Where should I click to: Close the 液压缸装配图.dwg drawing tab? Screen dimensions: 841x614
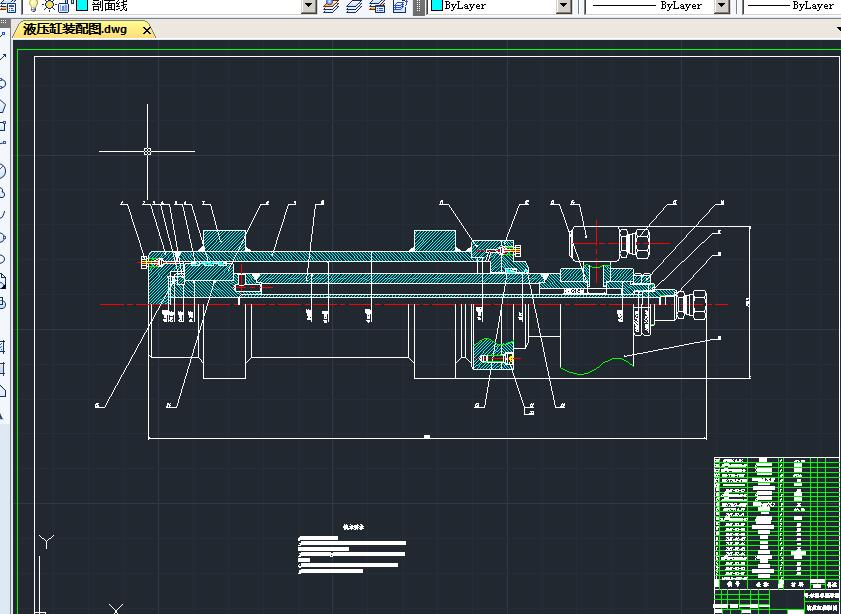[148, 30]
